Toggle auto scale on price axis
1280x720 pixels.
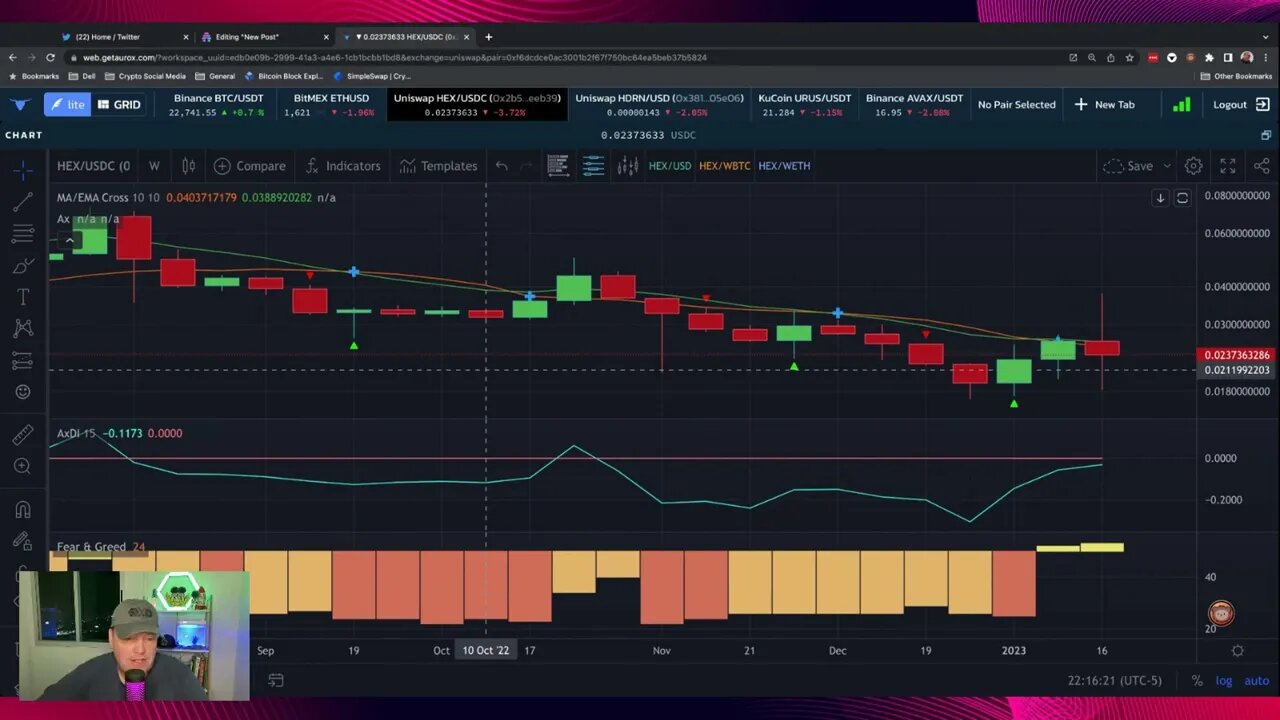[x=1256, y=681]
